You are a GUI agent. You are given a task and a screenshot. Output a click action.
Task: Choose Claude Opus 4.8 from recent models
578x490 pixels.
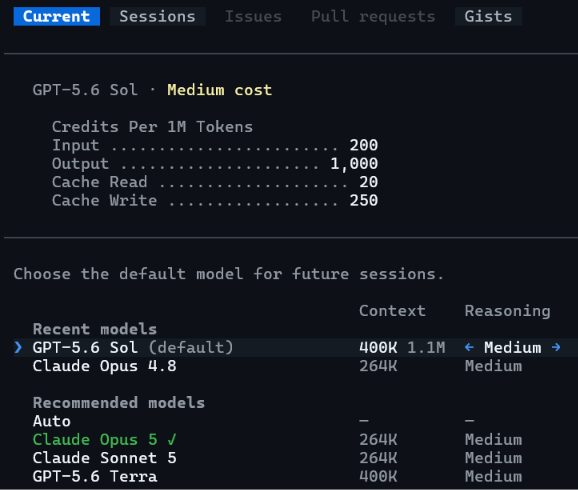(296, 366)
